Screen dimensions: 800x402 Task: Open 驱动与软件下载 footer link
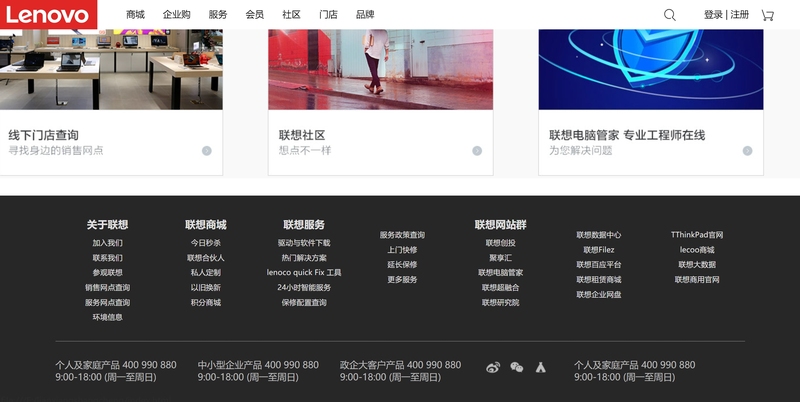tap(304, 243)
